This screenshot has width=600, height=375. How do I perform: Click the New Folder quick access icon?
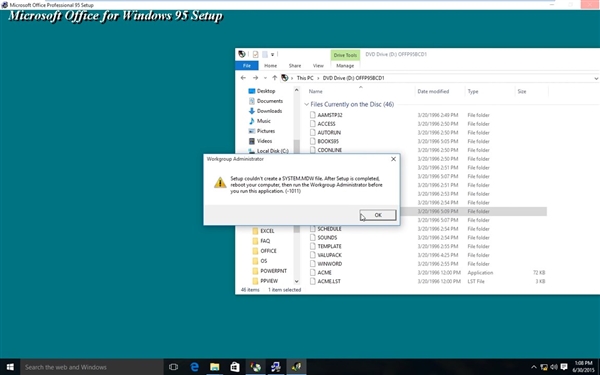(265, 54)
